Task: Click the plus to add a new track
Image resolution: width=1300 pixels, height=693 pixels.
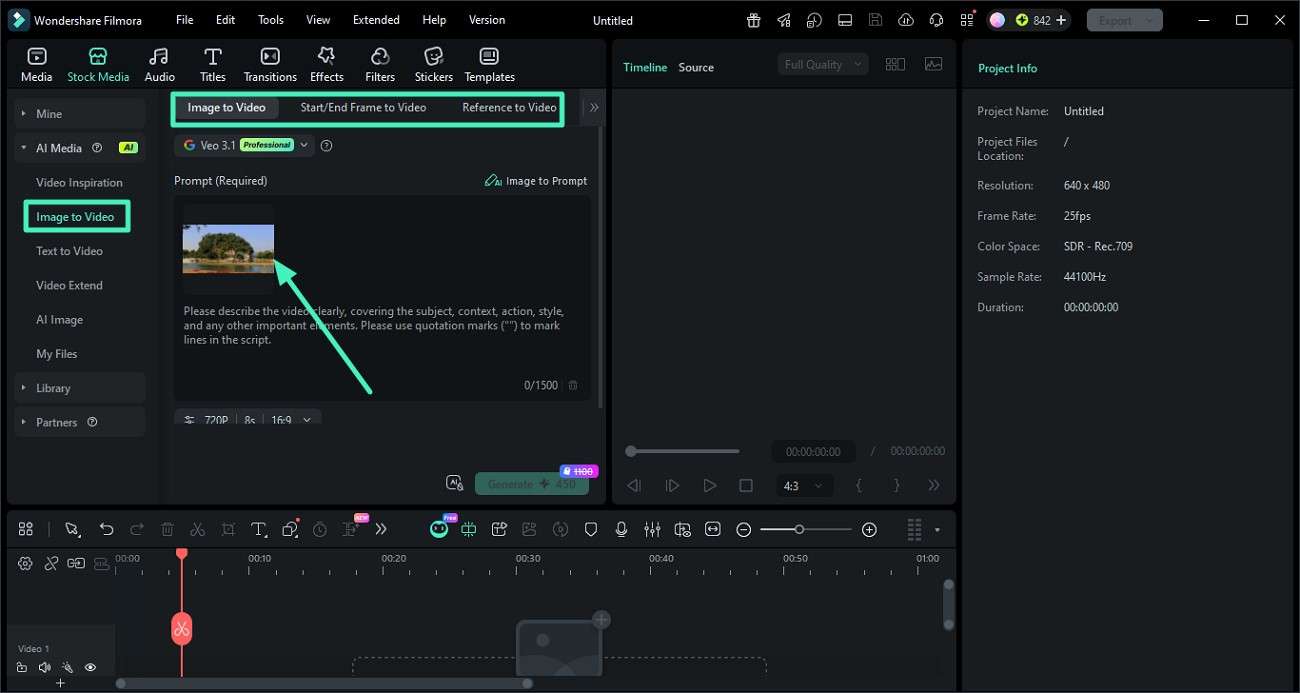Action: click(60, 683)
